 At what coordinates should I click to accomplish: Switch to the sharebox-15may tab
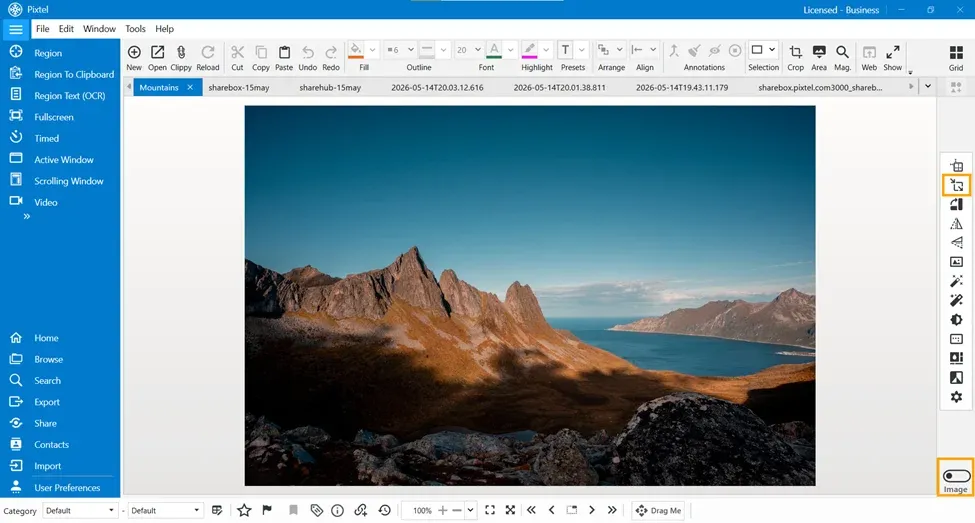tap(239, 88)
